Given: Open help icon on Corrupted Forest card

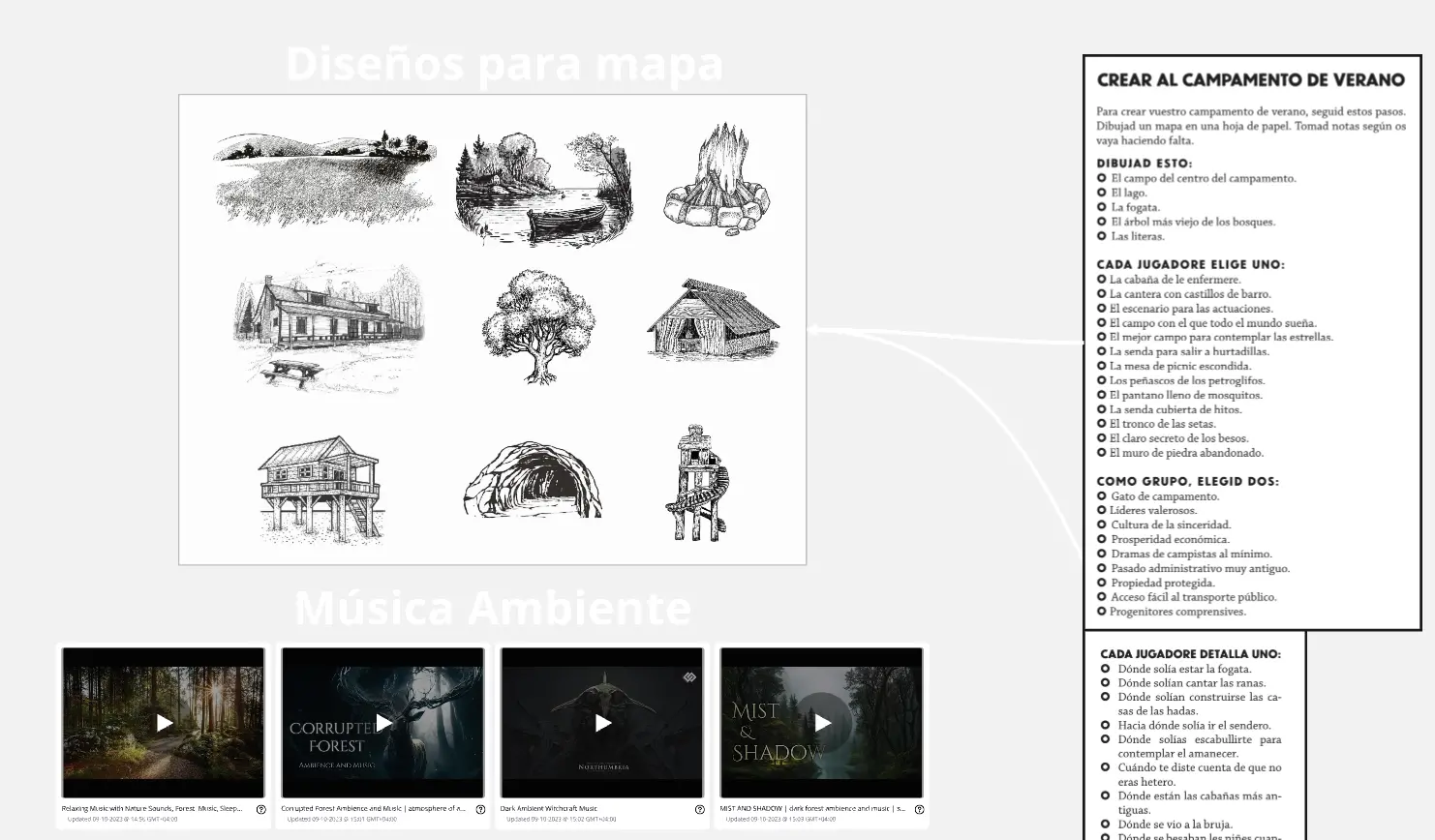Looking at the screenshot, I should click(x=480, y=809).
